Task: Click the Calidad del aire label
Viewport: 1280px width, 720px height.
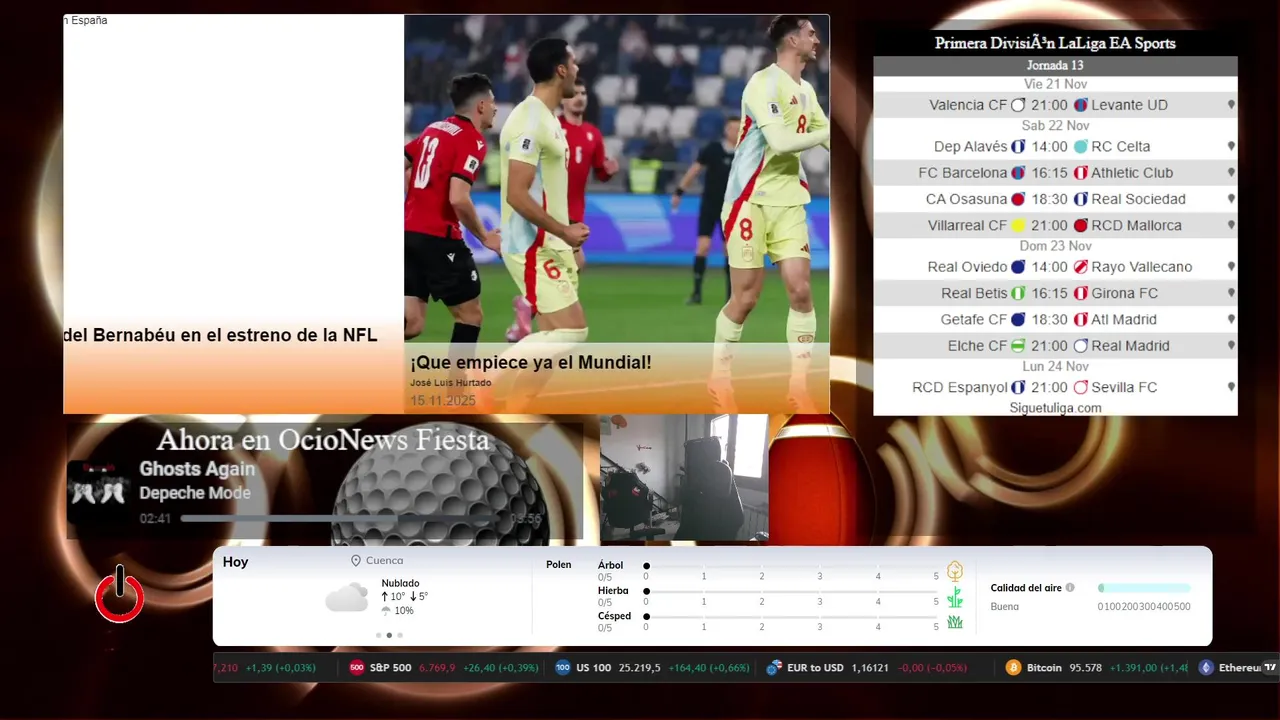Action: [1026, 588]
